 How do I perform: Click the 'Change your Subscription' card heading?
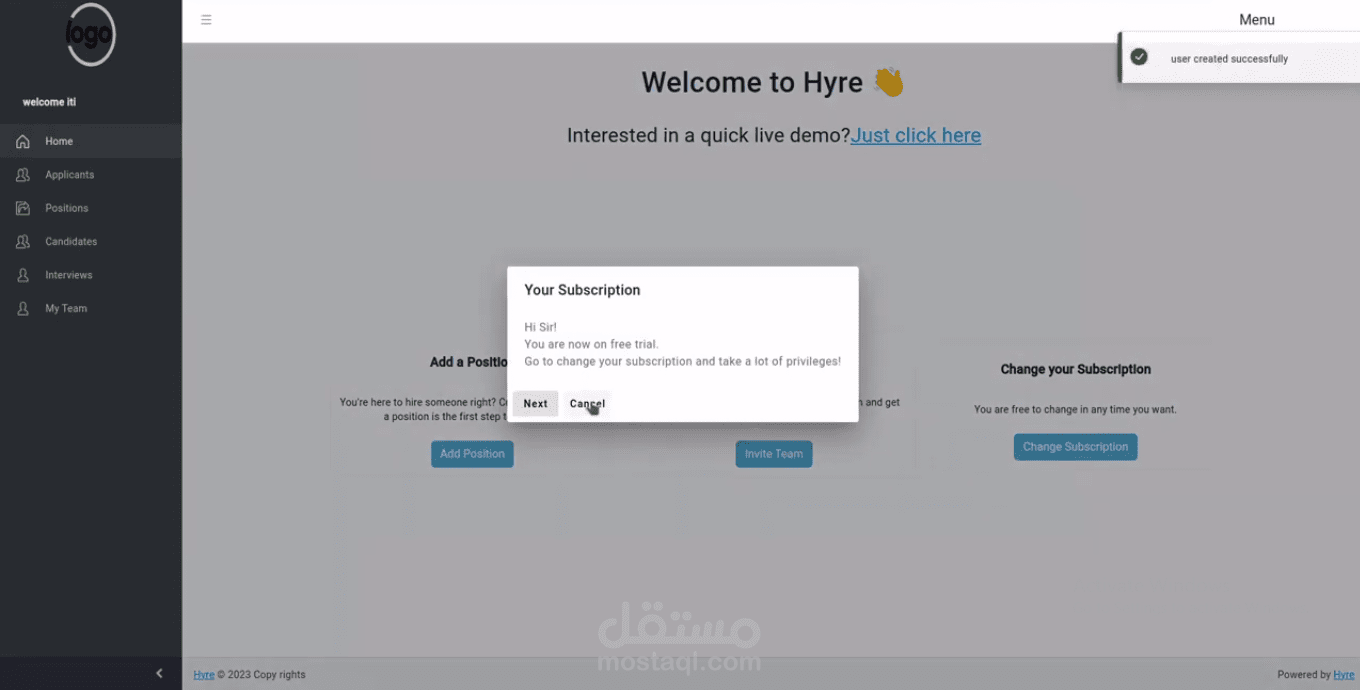click(1076, 370)
